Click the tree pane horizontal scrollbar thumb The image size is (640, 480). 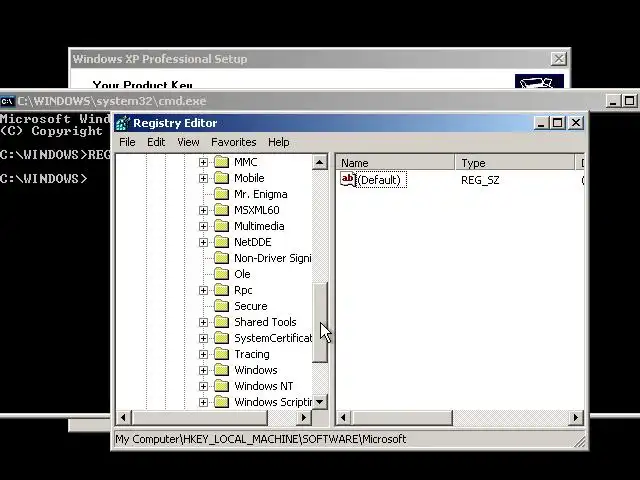click(x=199, y=418)
